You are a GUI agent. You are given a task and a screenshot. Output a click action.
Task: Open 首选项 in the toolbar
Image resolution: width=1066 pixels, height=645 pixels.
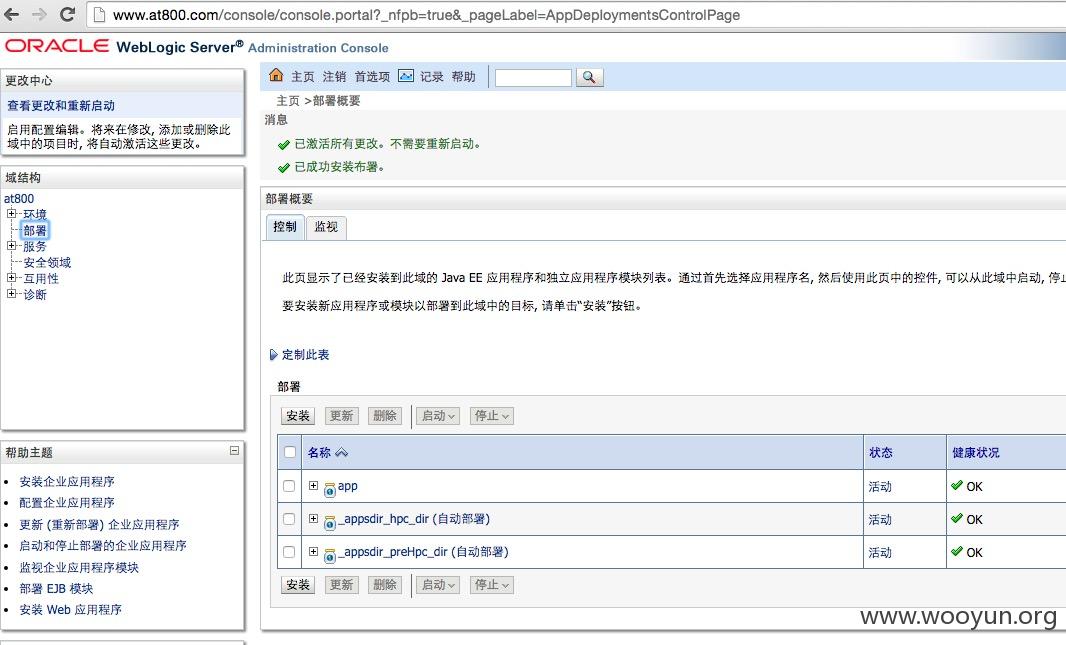coord(373,77)
